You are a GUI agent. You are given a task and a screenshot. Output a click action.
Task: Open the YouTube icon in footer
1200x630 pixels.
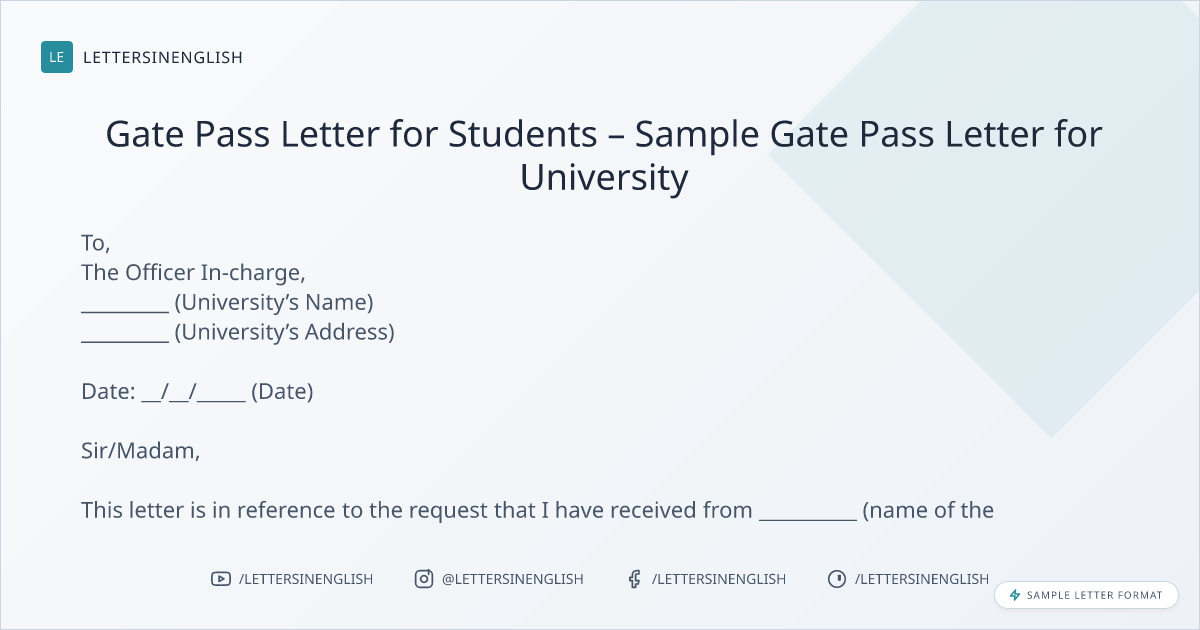[221, 579]
